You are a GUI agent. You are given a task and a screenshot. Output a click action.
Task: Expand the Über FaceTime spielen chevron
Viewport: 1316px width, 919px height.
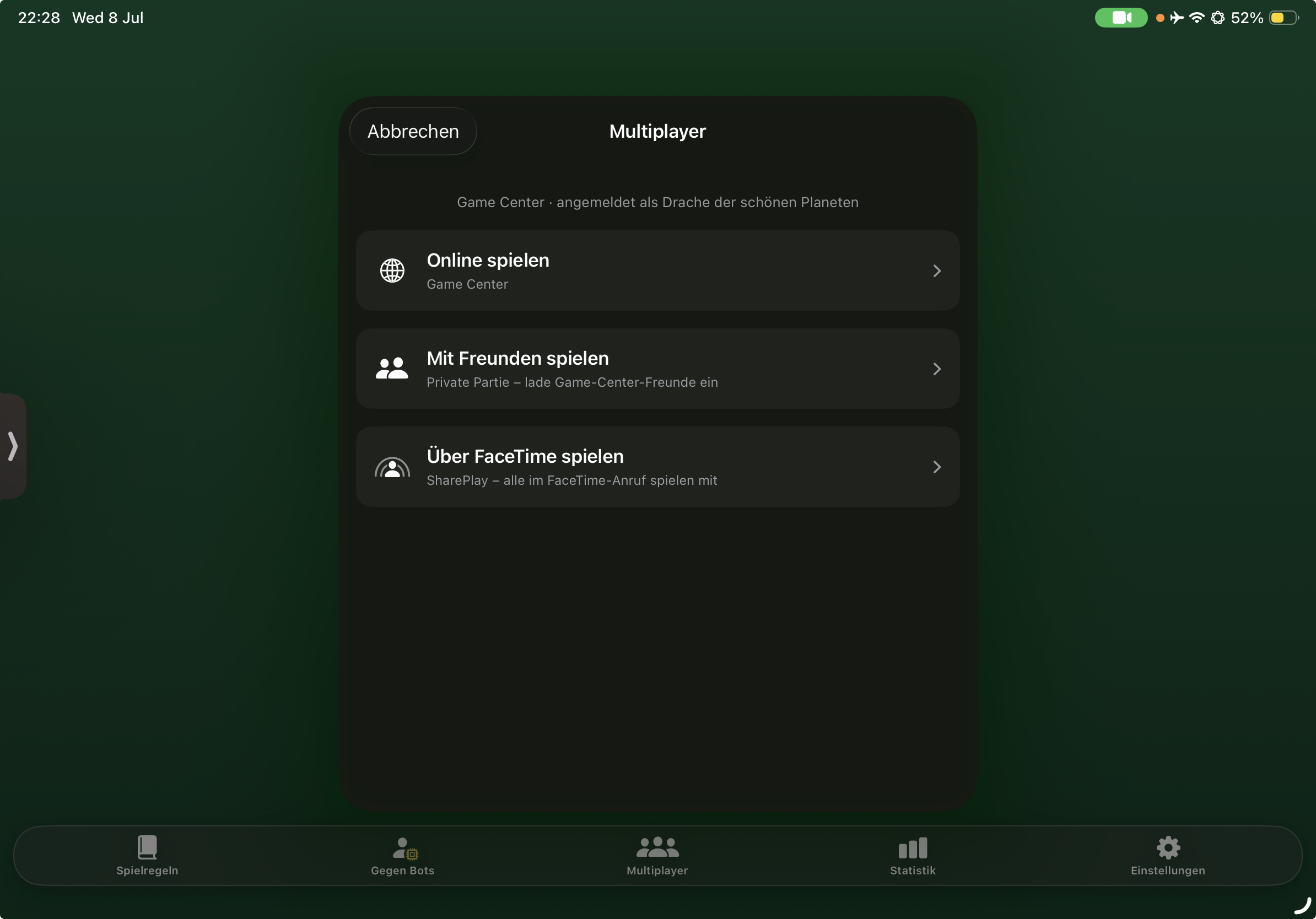click(936, 467)
